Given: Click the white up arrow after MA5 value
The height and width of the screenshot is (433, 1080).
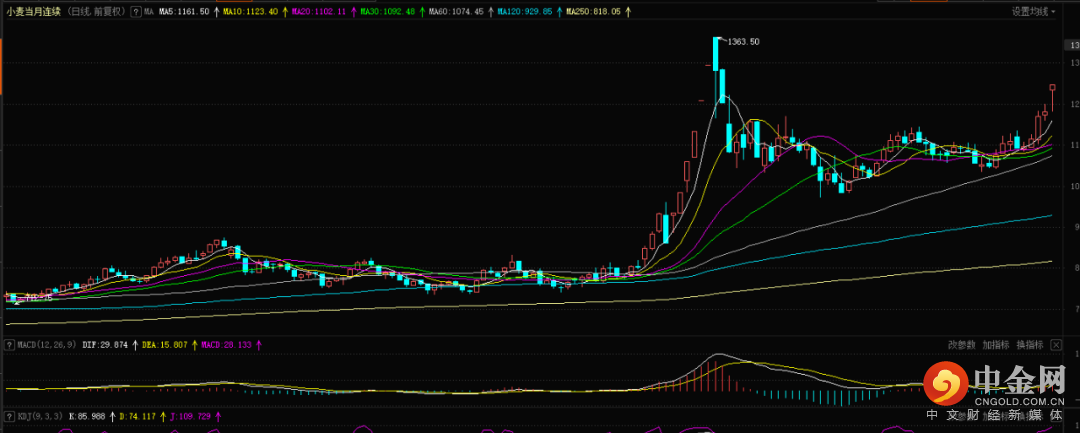Looking at the screenshot, I should 216,12.
